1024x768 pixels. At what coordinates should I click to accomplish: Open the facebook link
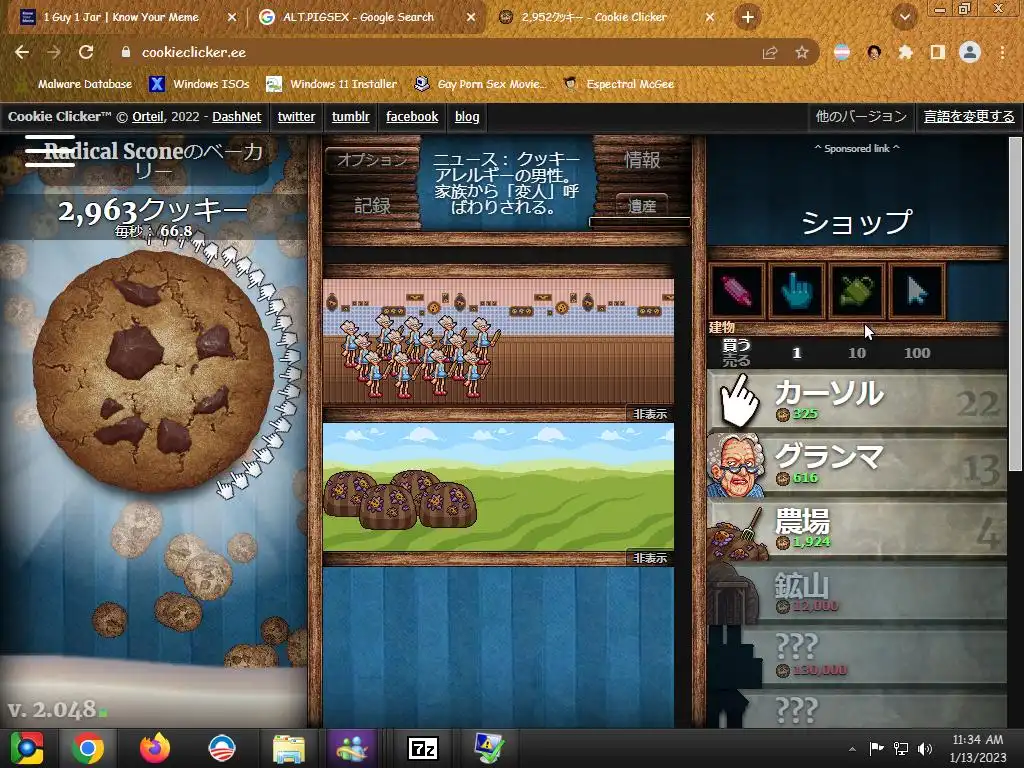(x=412, y=117)
